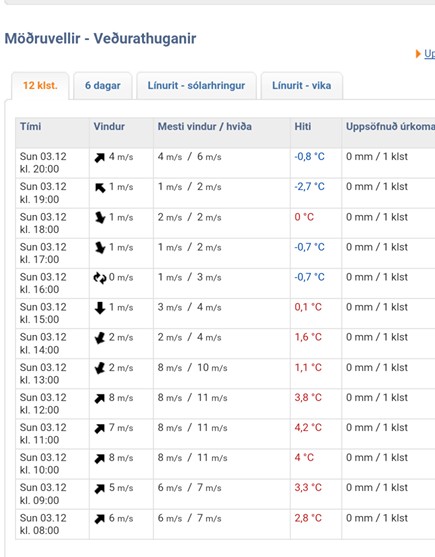
Task: Open the Línurit - sólarhringur tab
Action: point(196,86)
